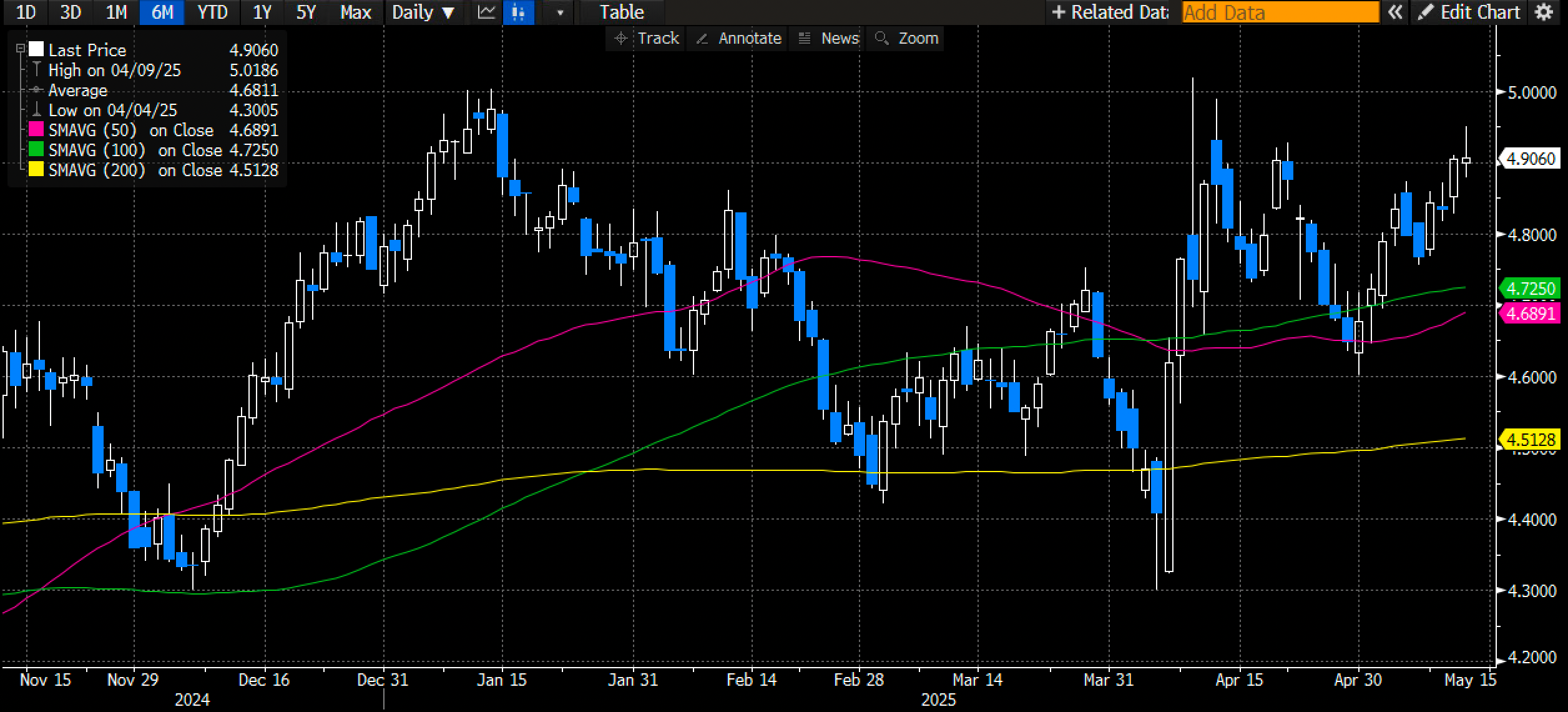Image resolution: width=1568 pixels, height=712 pixels.
Task: Switch range to Max
Action: tap(356, 12)
